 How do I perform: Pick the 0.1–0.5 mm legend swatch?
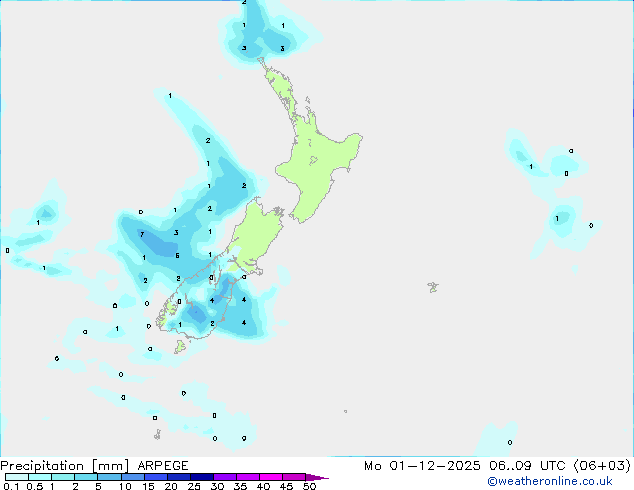17,477
